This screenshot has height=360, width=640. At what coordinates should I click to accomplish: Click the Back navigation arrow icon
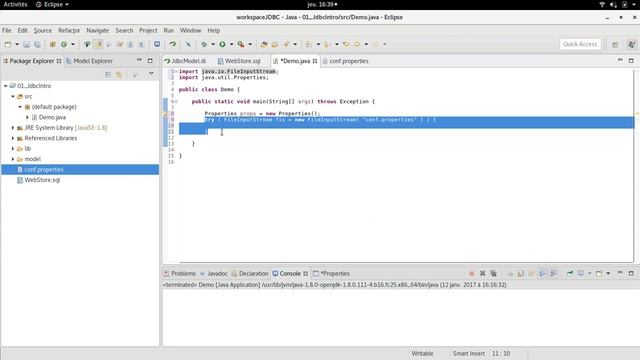coord(358,44)
